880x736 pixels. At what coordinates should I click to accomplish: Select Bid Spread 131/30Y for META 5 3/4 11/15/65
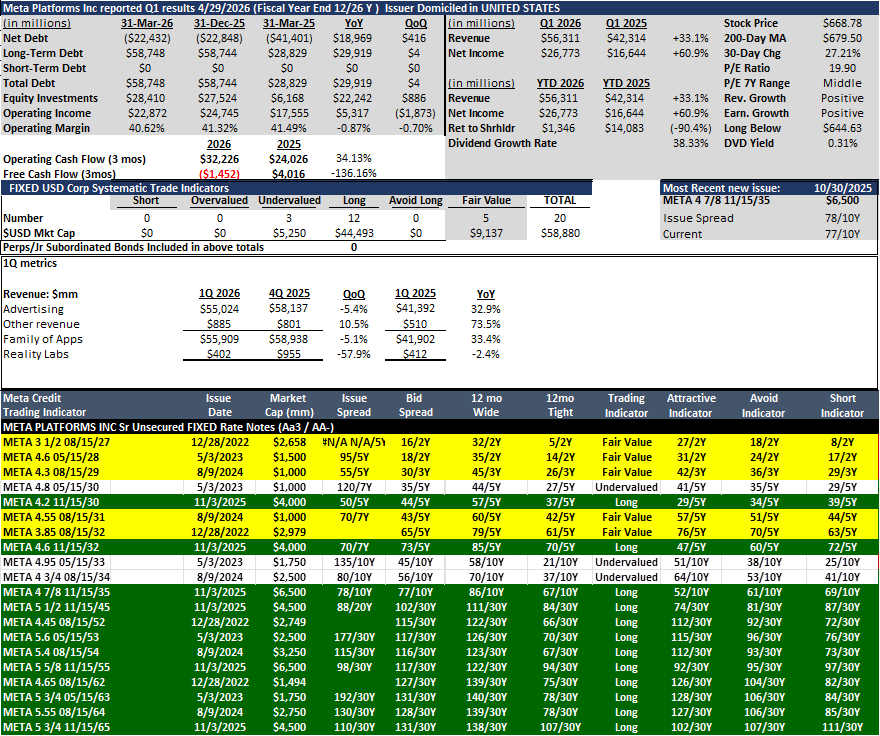(415, 727)
